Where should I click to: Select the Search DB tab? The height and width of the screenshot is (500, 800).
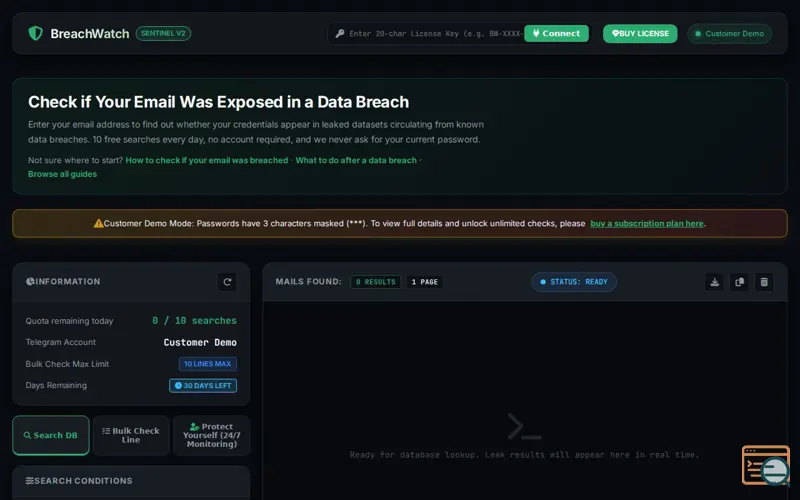pos(51,435)
